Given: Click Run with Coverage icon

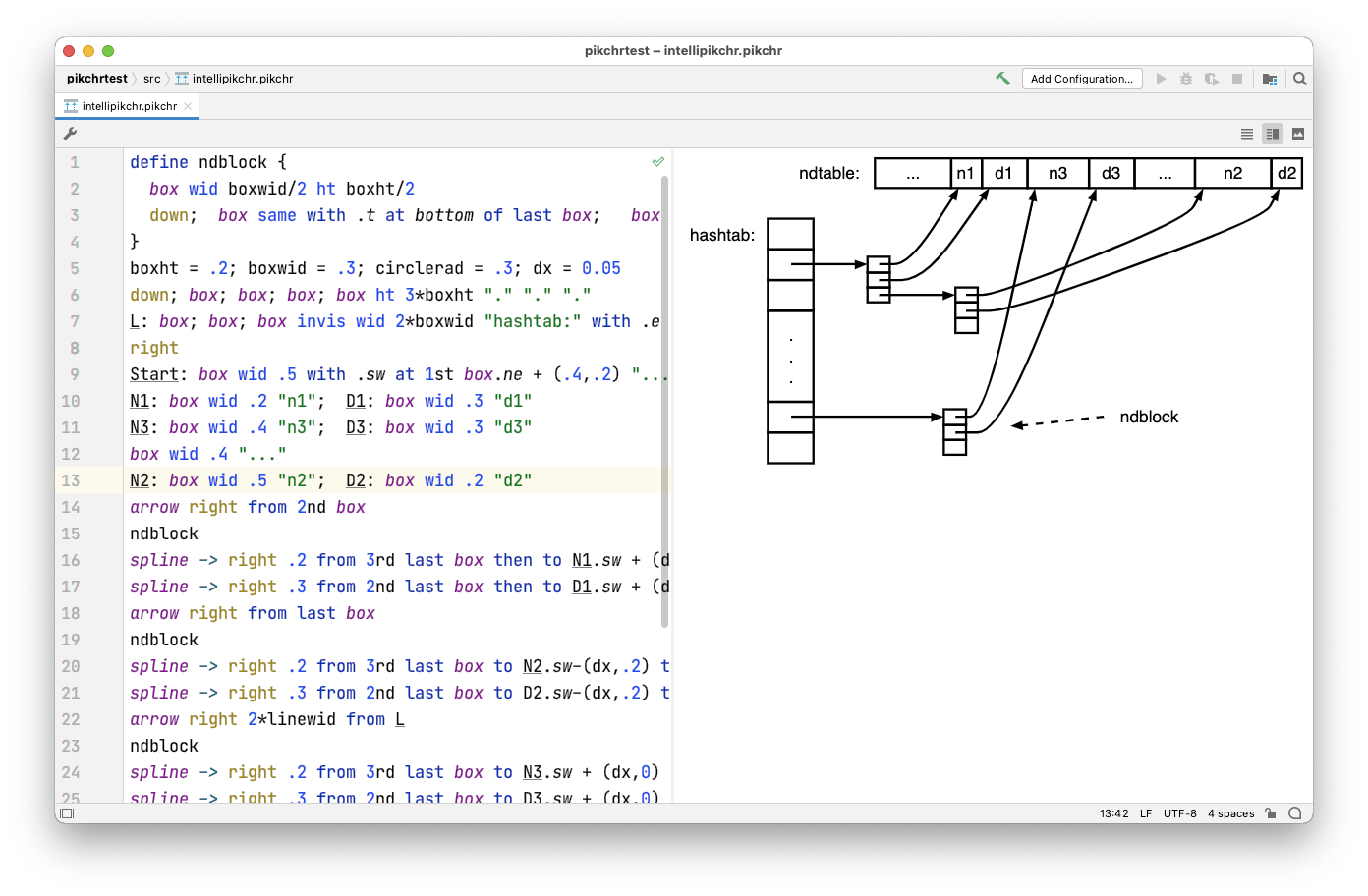Looking at the screenshot, I should tap(1212, 79).
